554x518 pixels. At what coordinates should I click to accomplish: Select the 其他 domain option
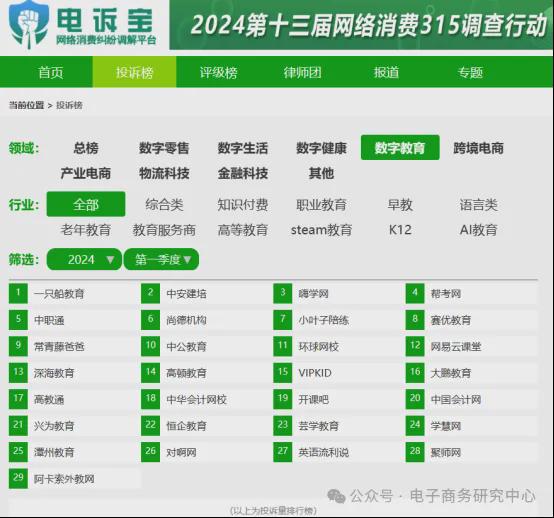click(321, 173)
